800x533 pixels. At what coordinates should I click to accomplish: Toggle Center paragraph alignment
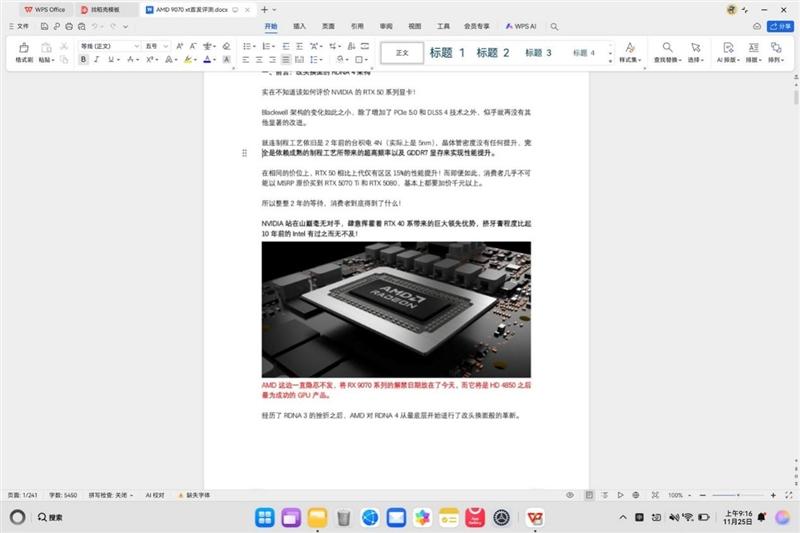point(259,59)
